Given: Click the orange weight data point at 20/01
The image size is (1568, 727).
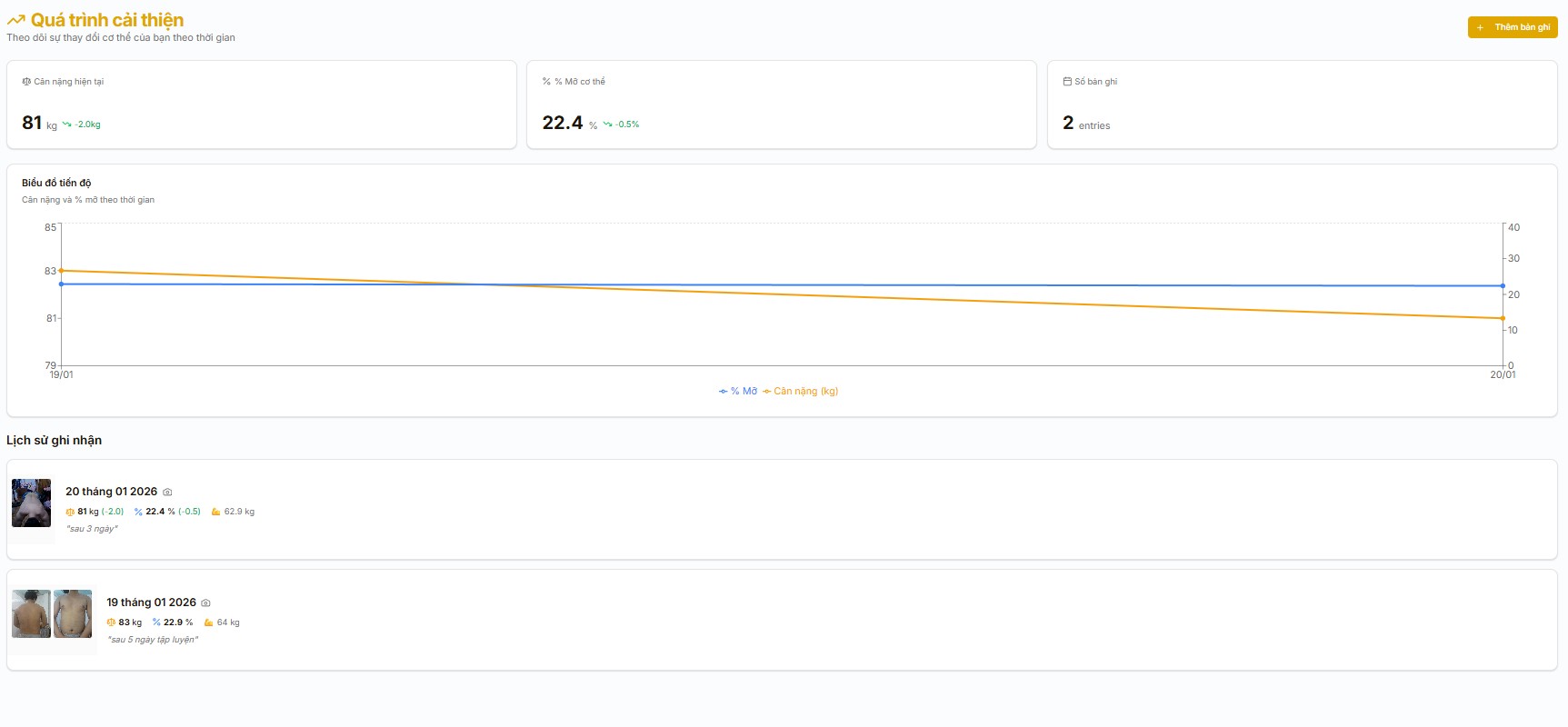Looking at the screenshot, I should pos(1503,318).
